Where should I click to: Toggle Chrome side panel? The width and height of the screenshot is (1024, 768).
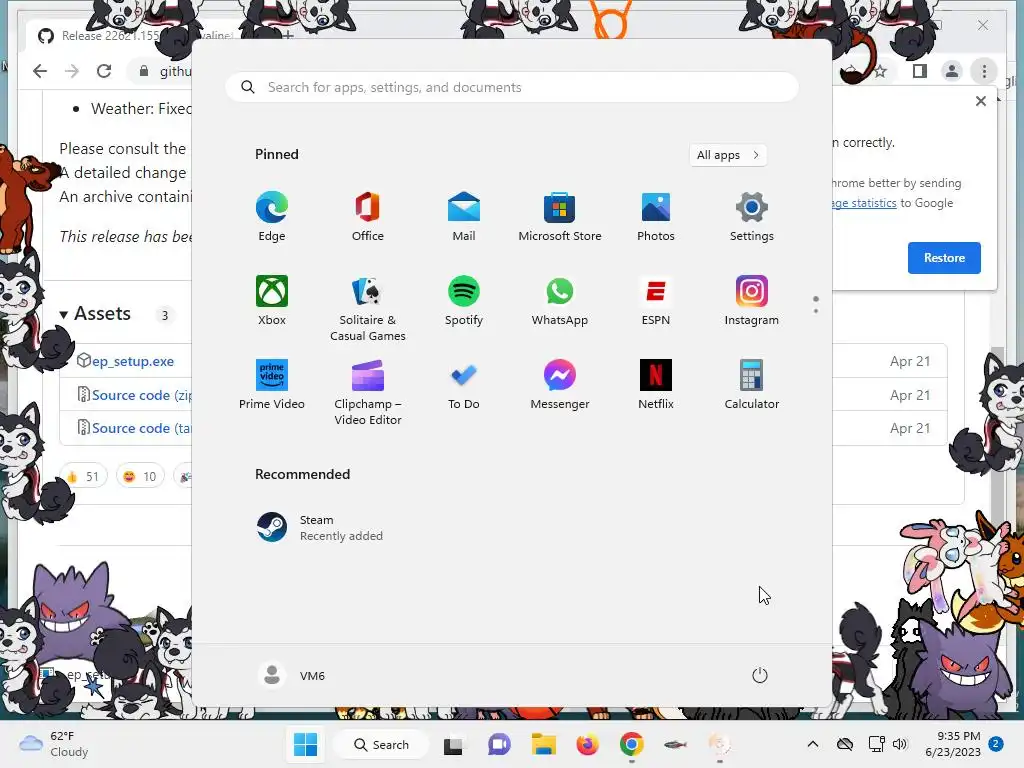(x=920, y=71)
